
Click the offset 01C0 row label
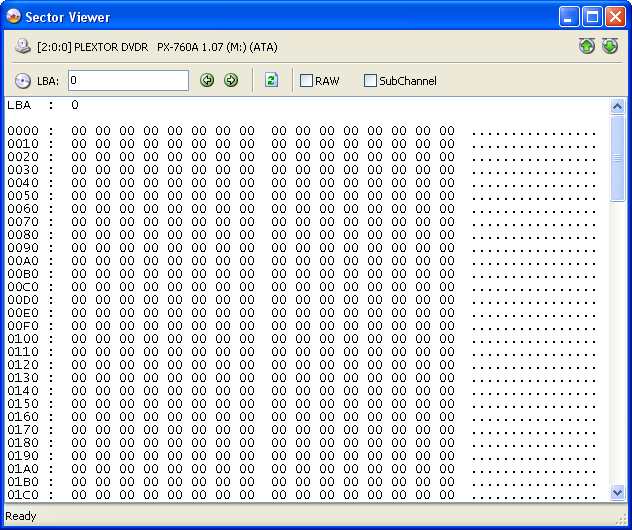(23, 495)
